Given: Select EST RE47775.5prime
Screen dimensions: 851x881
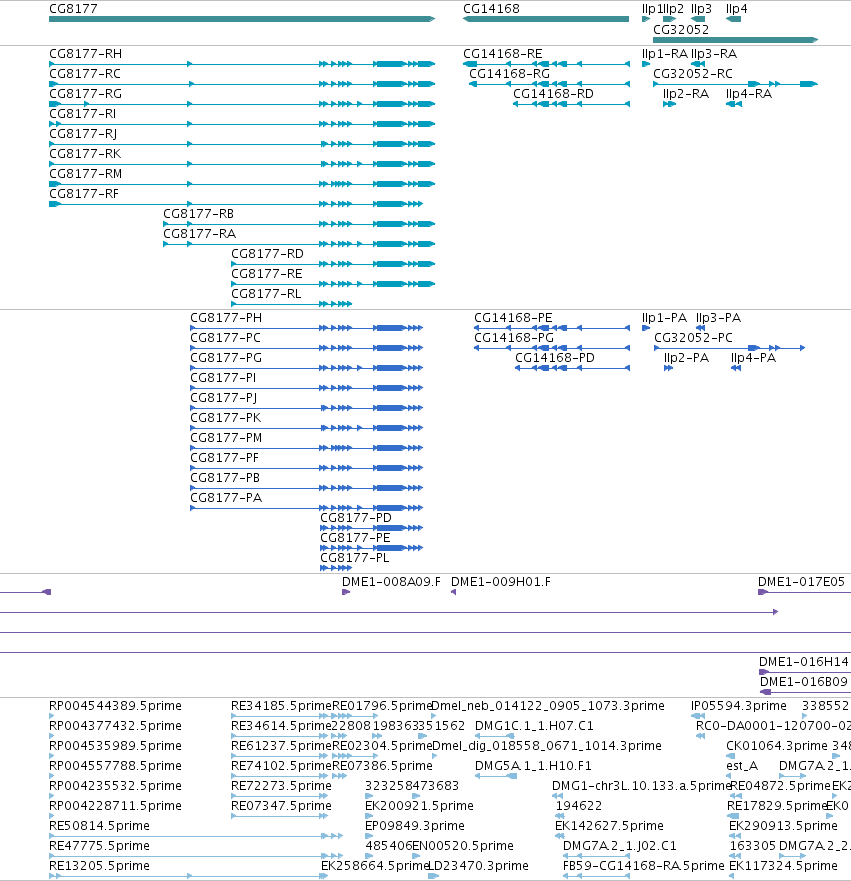Looking at the screenshot, I should click(x=196, y=856).
